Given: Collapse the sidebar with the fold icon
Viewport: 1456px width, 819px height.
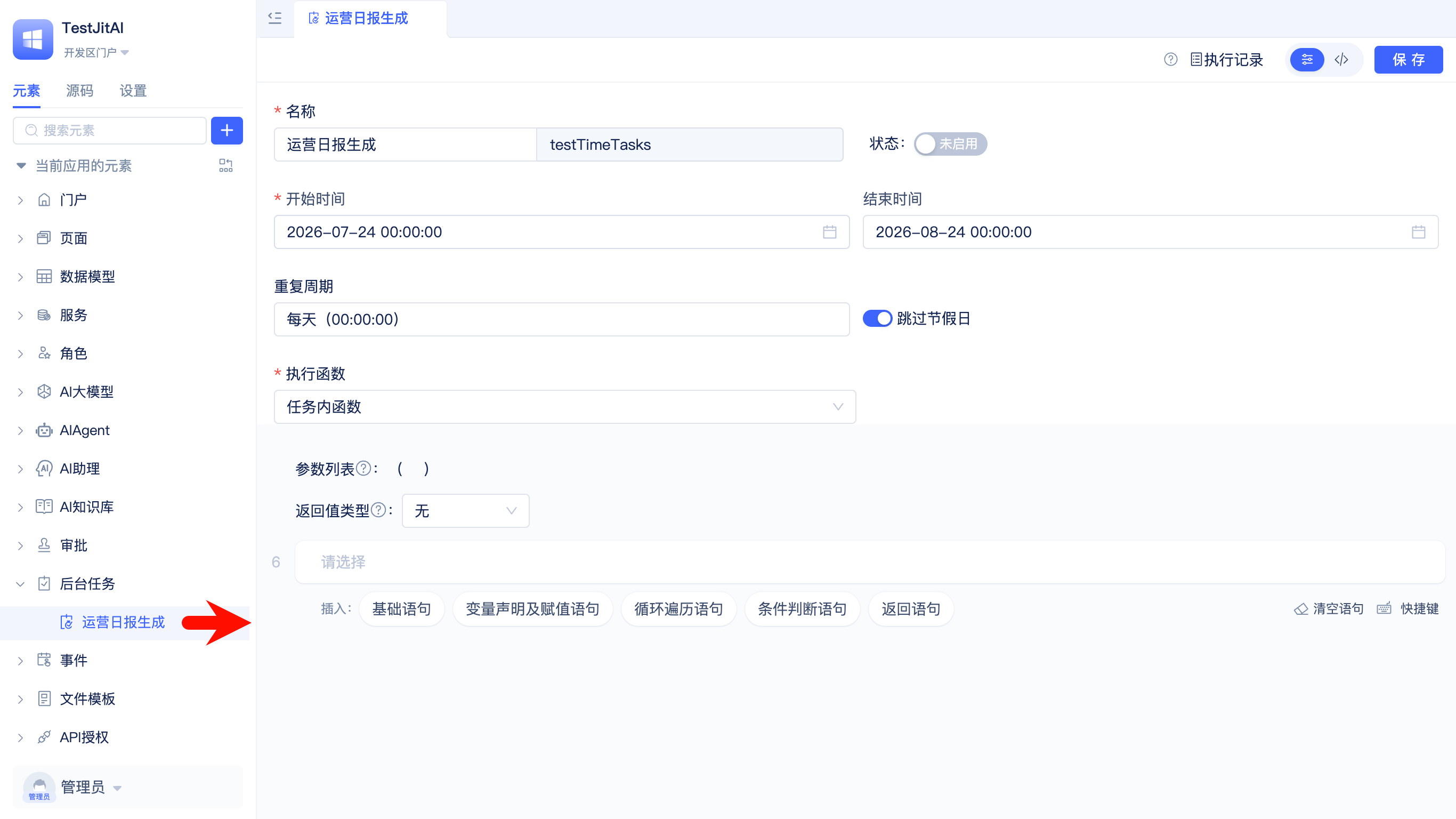Looking at the screenshot, I should [x=274, y=18].
